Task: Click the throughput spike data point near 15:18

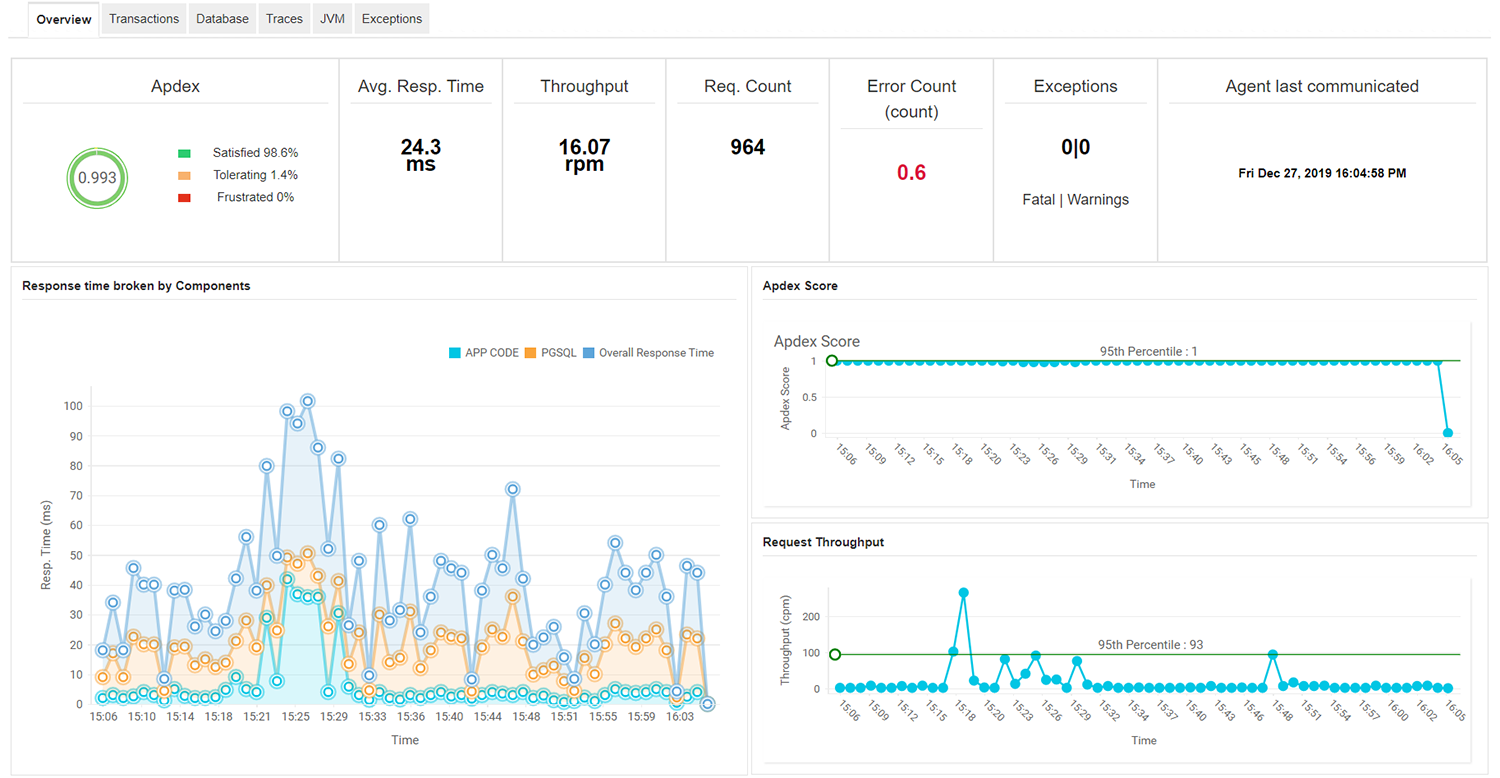Action: pyautogui.click(x=963, y=591)
